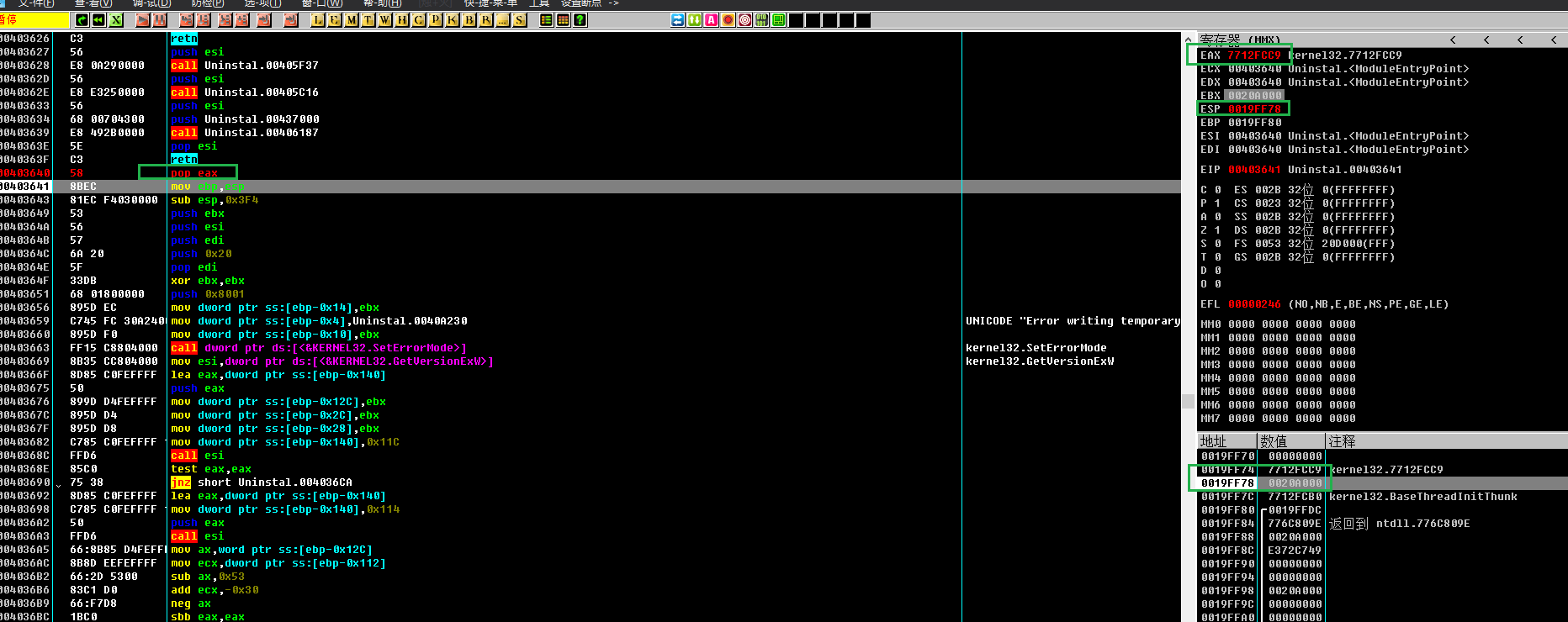The width and height of the screenshot is (1568, 622).
Task: Select the EBX register value 0020A000
Action: click(x=1253, y=96)
